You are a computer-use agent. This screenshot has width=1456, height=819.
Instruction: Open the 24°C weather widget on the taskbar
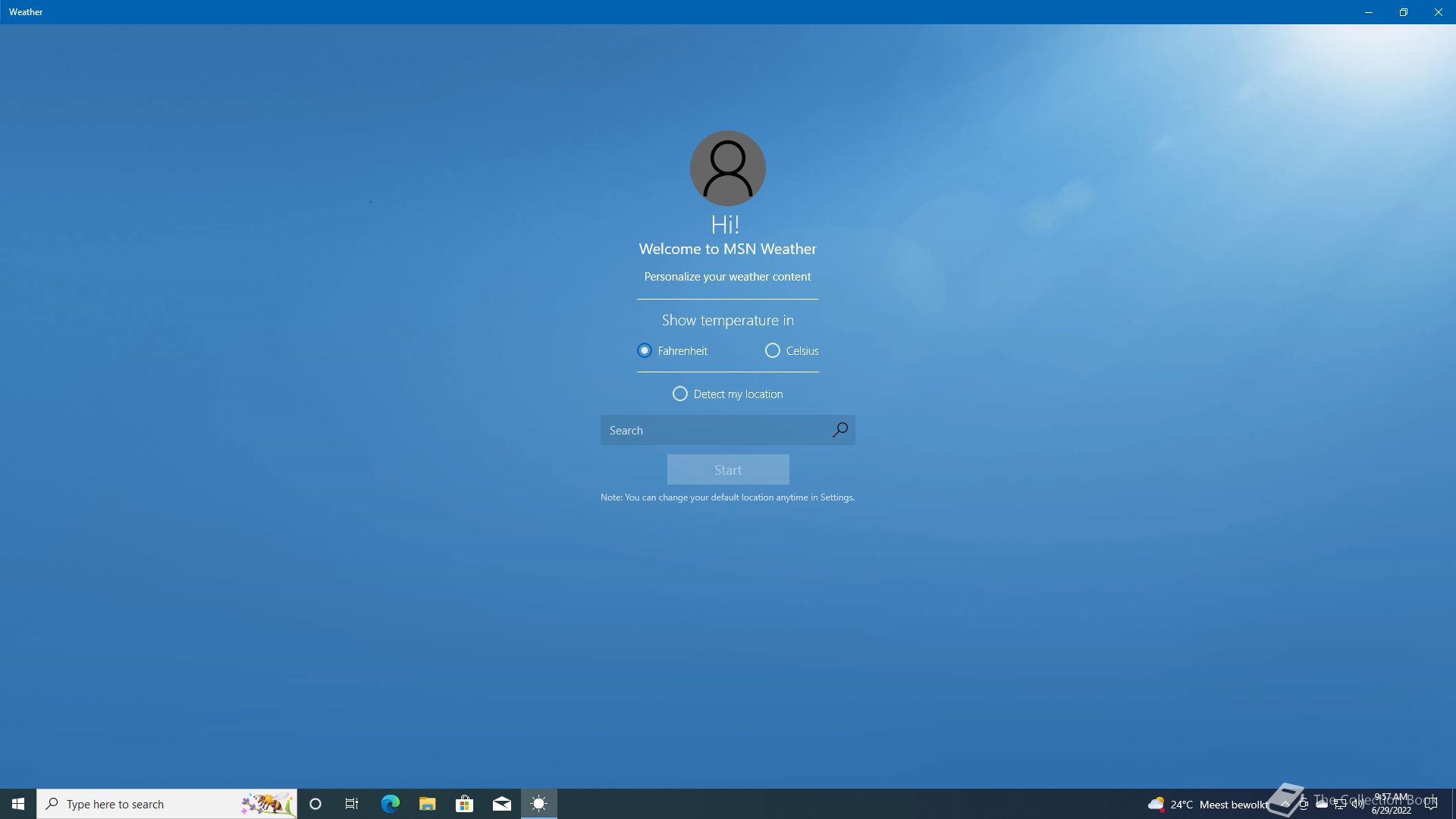click(x=1207, y=804)
